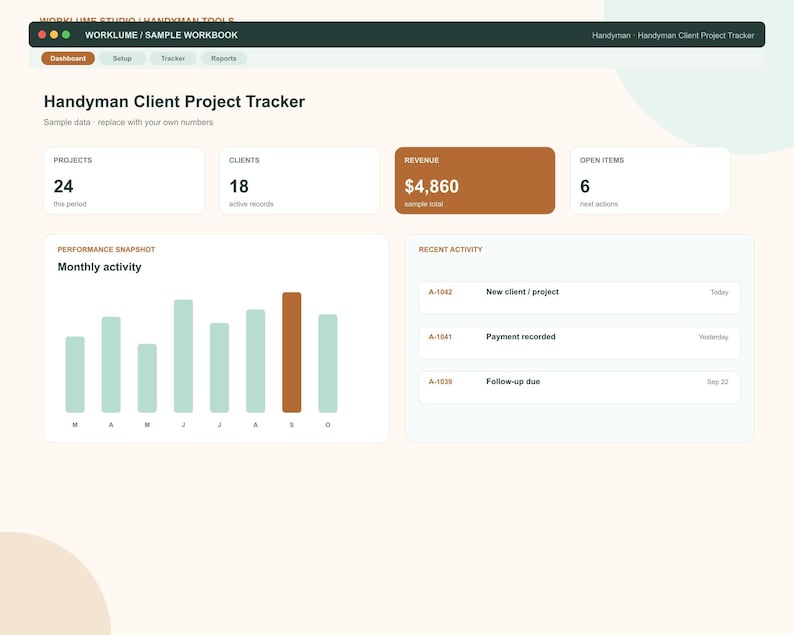794x635 pixels.
Task: Open activity row A-1042 New client / project
Action: coord(579,298)
